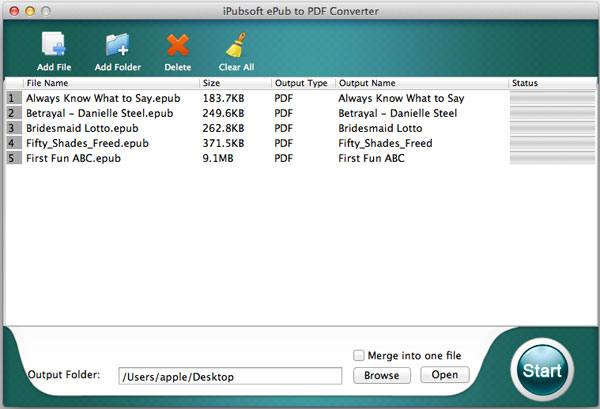Screen dimensions: 600x409
Task: Open the Add Folder tool
Action: coord(117,45)
